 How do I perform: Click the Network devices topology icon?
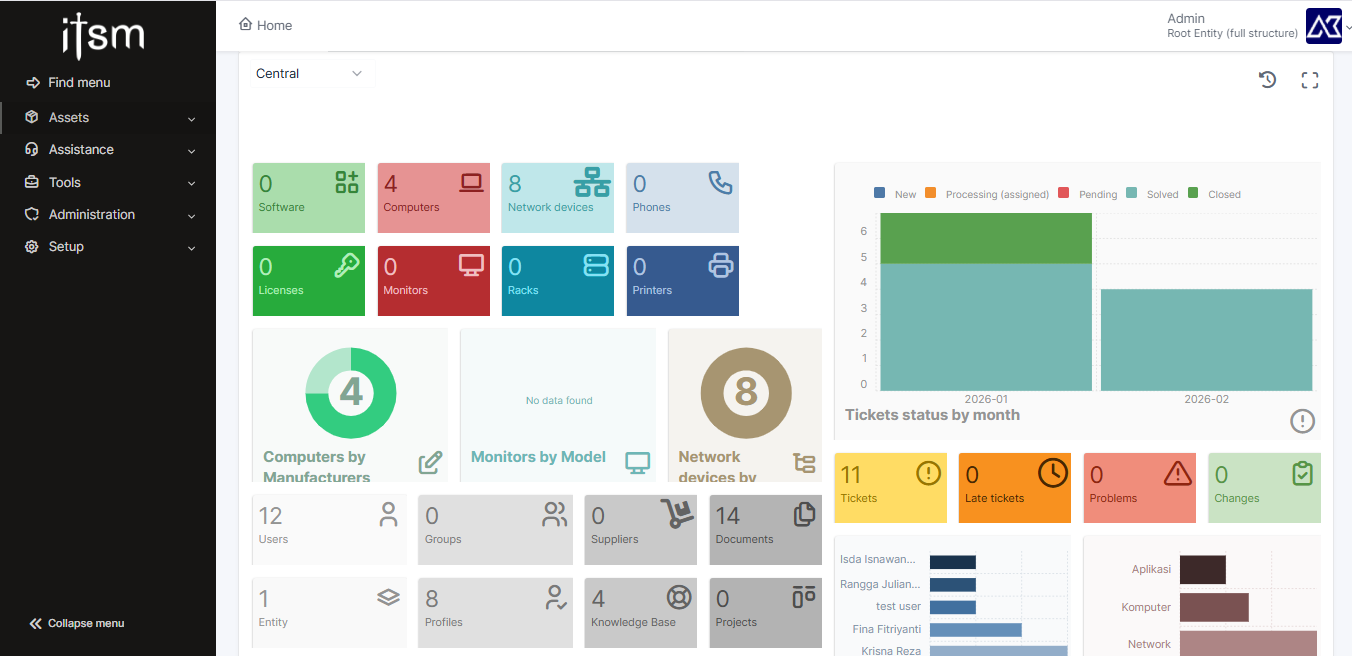pos(592,183)
